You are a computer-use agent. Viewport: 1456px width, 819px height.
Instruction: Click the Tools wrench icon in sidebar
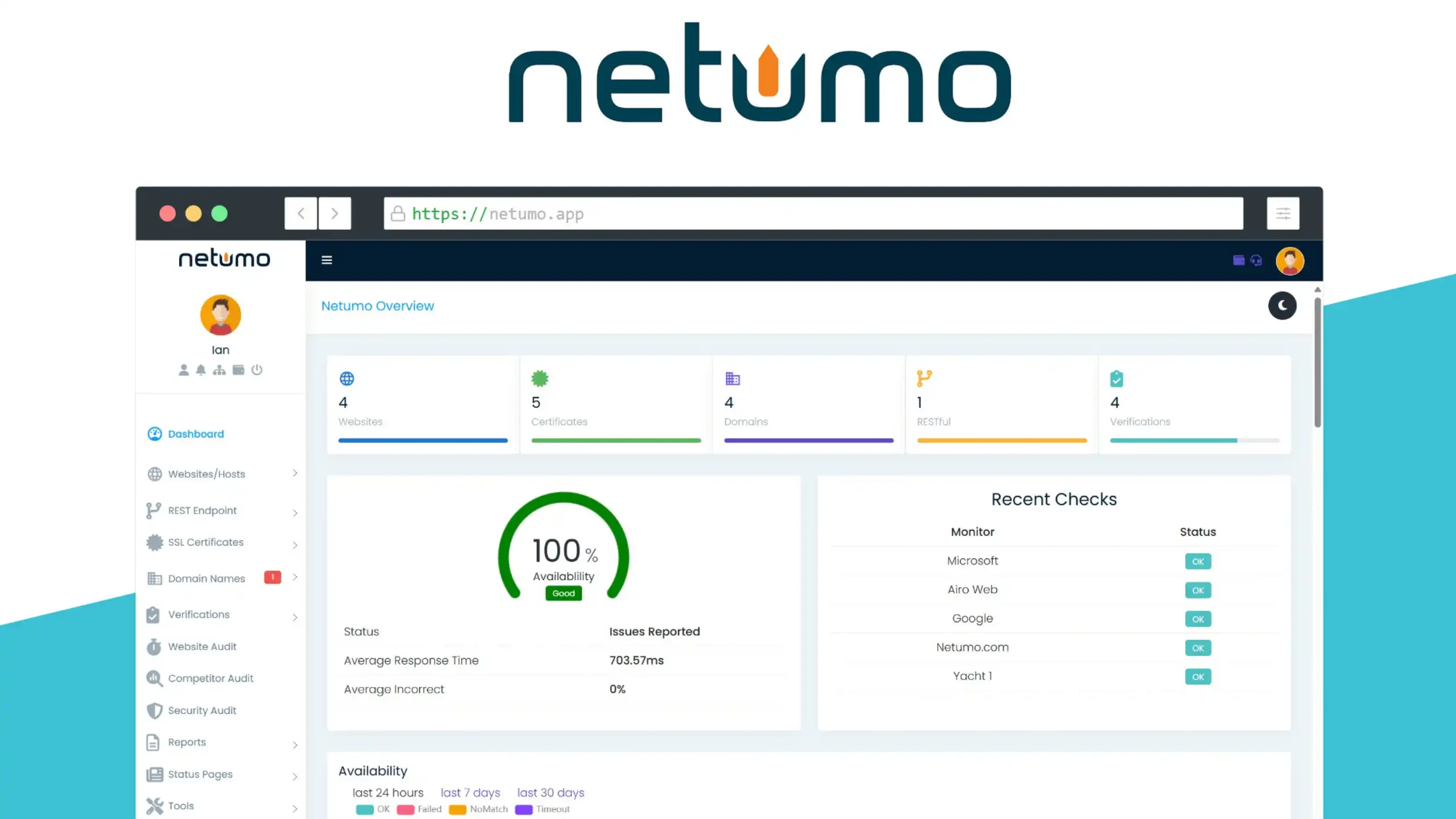(154, 806)
